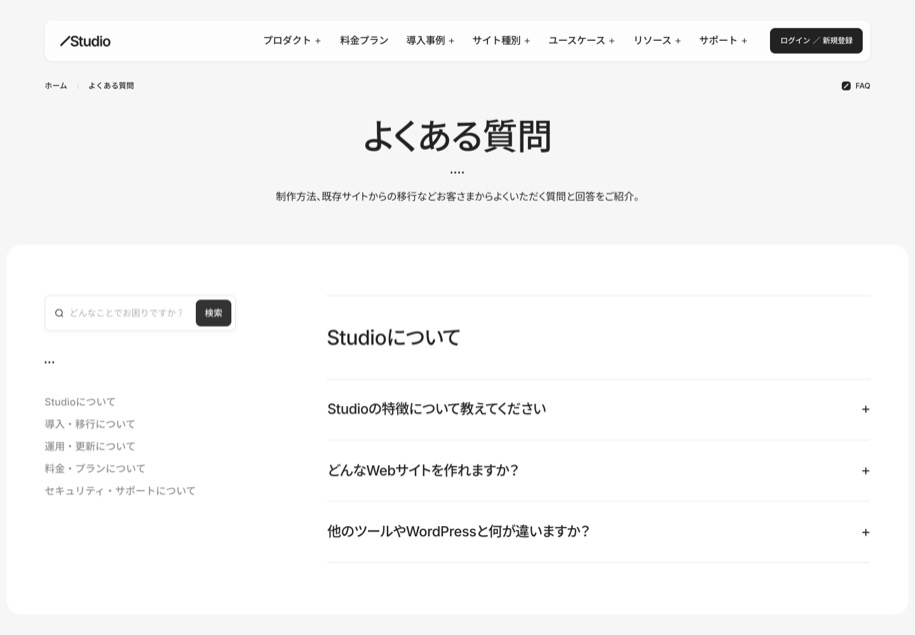The width and height of the screenshot is (915, 635).
Task: Expand the ユースケース menu
Action: click(x=581, y=40)
